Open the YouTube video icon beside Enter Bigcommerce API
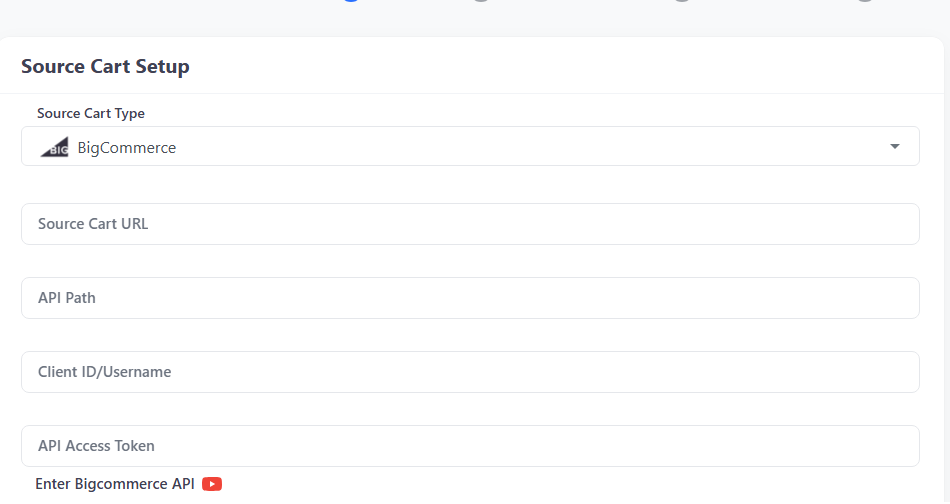This screenshot has height=504, width=950. coord(211,484)
